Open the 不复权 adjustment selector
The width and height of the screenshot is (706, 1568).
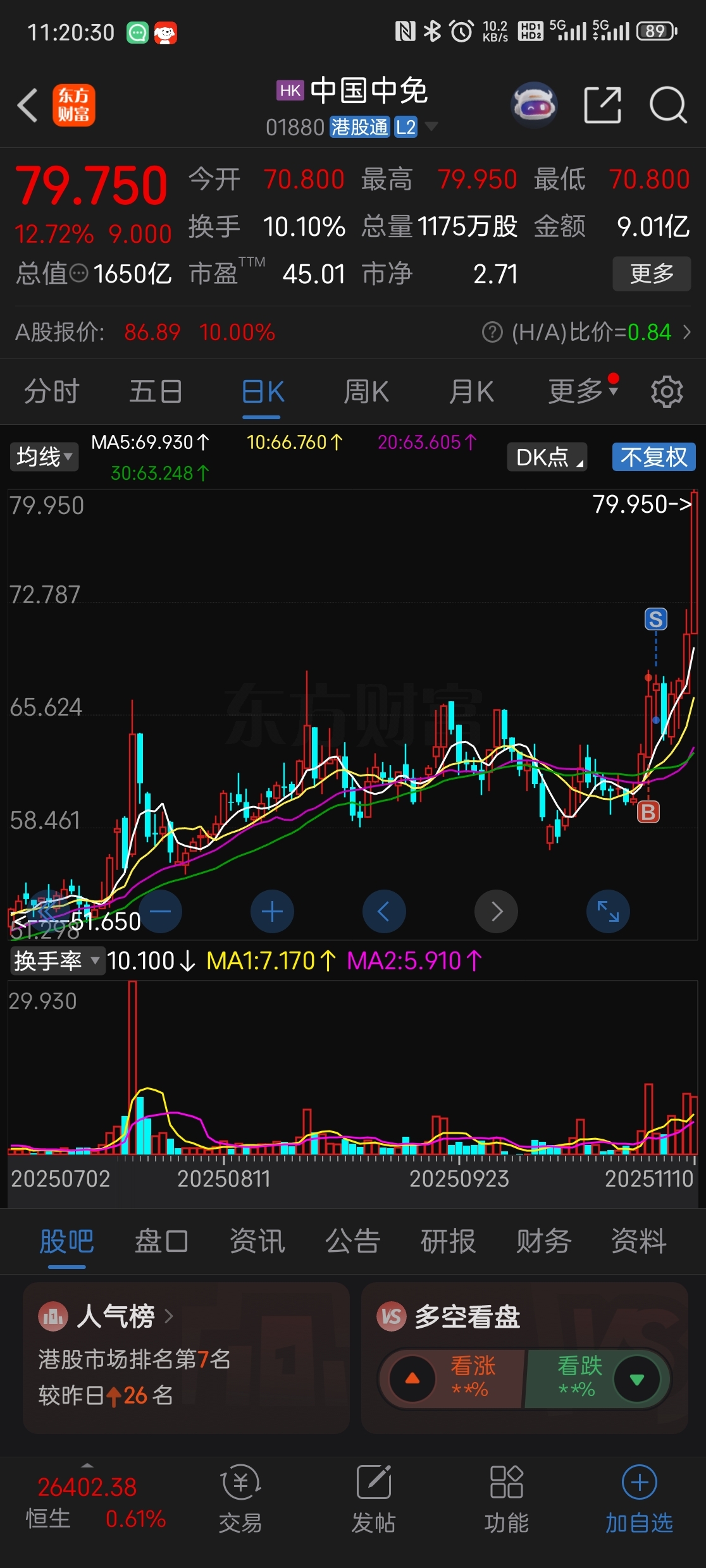(653, 456)
